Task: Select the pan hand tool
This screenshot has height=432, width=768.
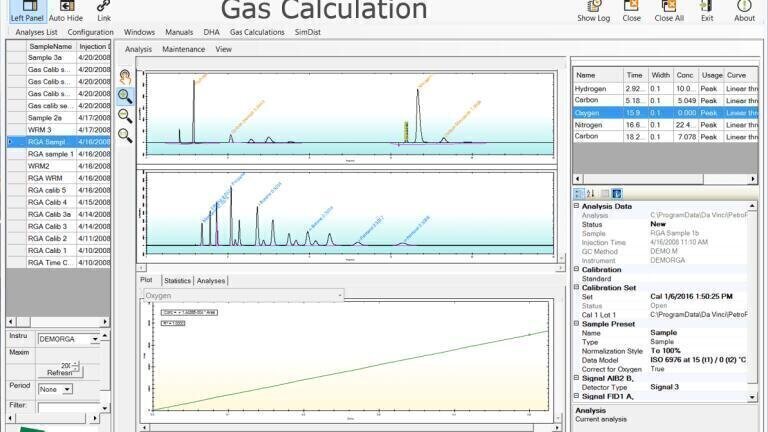Action: click(x=125, y=77)
